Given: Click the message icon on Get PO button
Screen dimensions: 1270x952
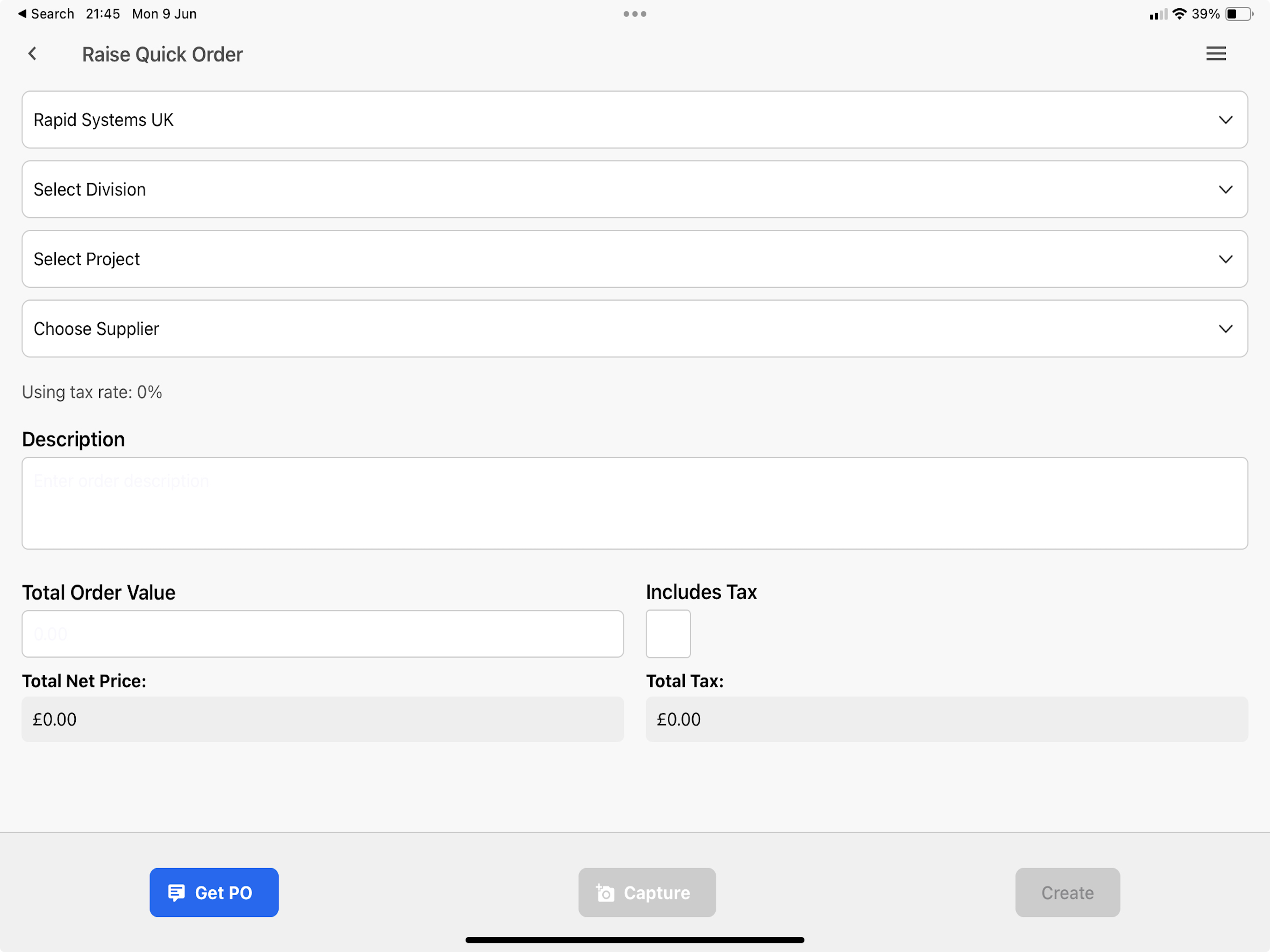Looking at the screenshot, I should point(176,893).
